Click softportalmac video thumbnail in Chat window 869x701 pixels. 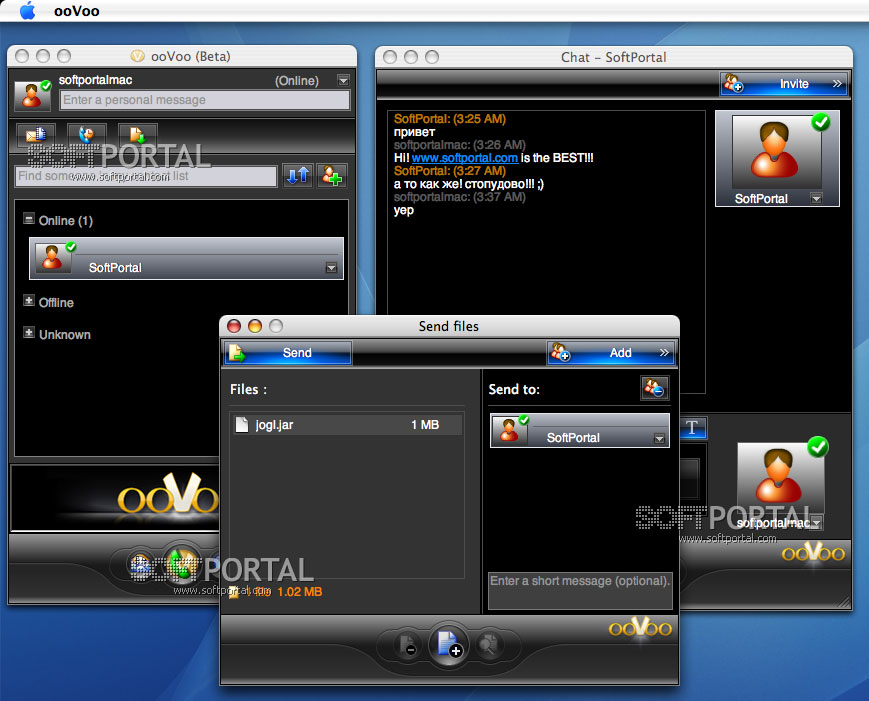[x=780, y=478]
